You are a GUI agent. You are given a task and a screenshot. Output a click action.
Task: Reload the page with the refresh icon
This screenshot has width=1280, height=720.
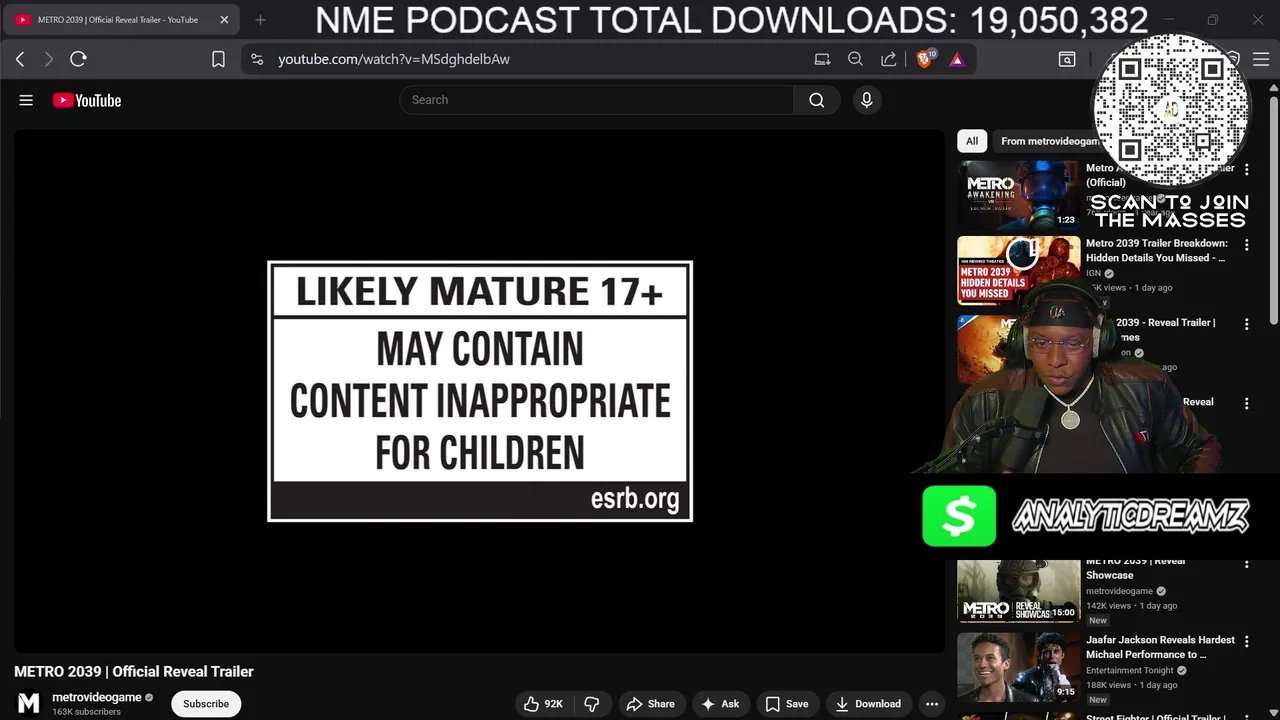click(x=78, y=59)
